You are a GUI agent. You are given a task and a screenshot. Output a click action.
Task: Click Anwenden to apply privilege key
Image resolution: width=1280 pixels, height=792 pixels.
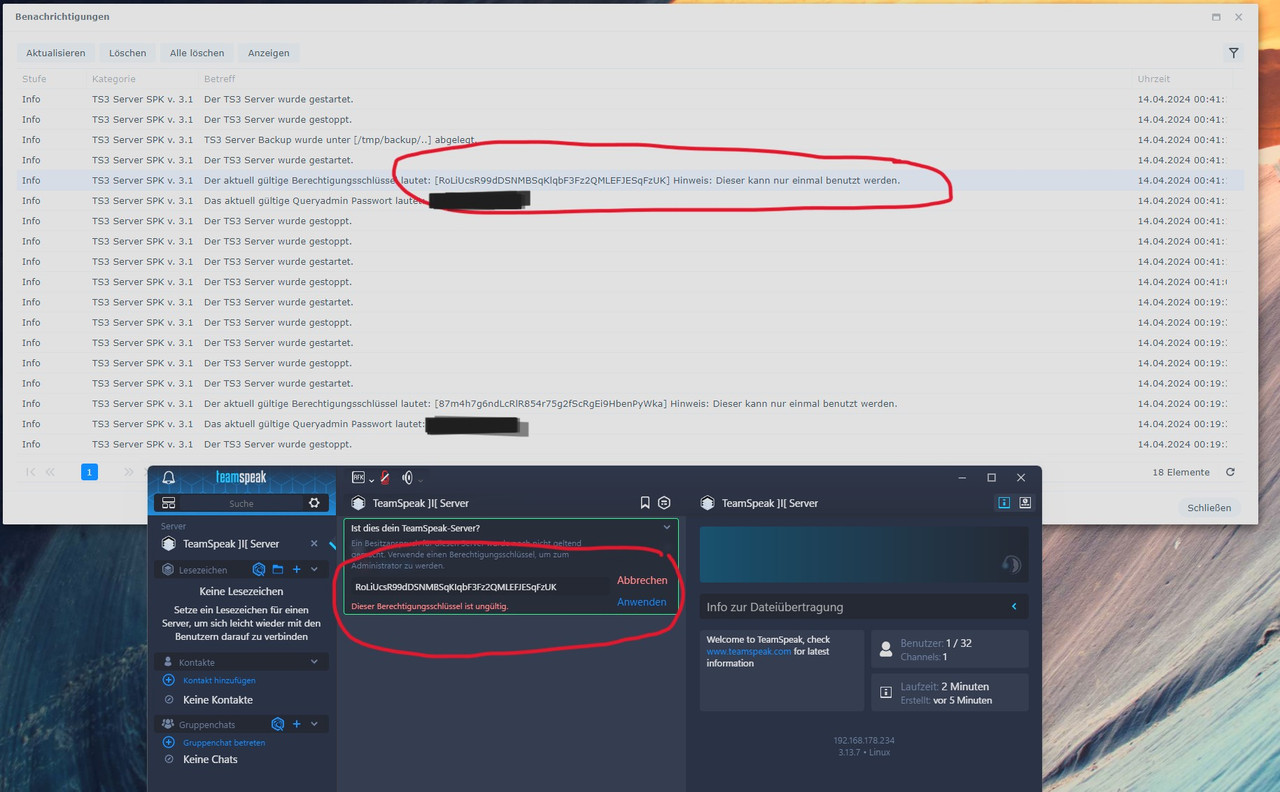642,602
